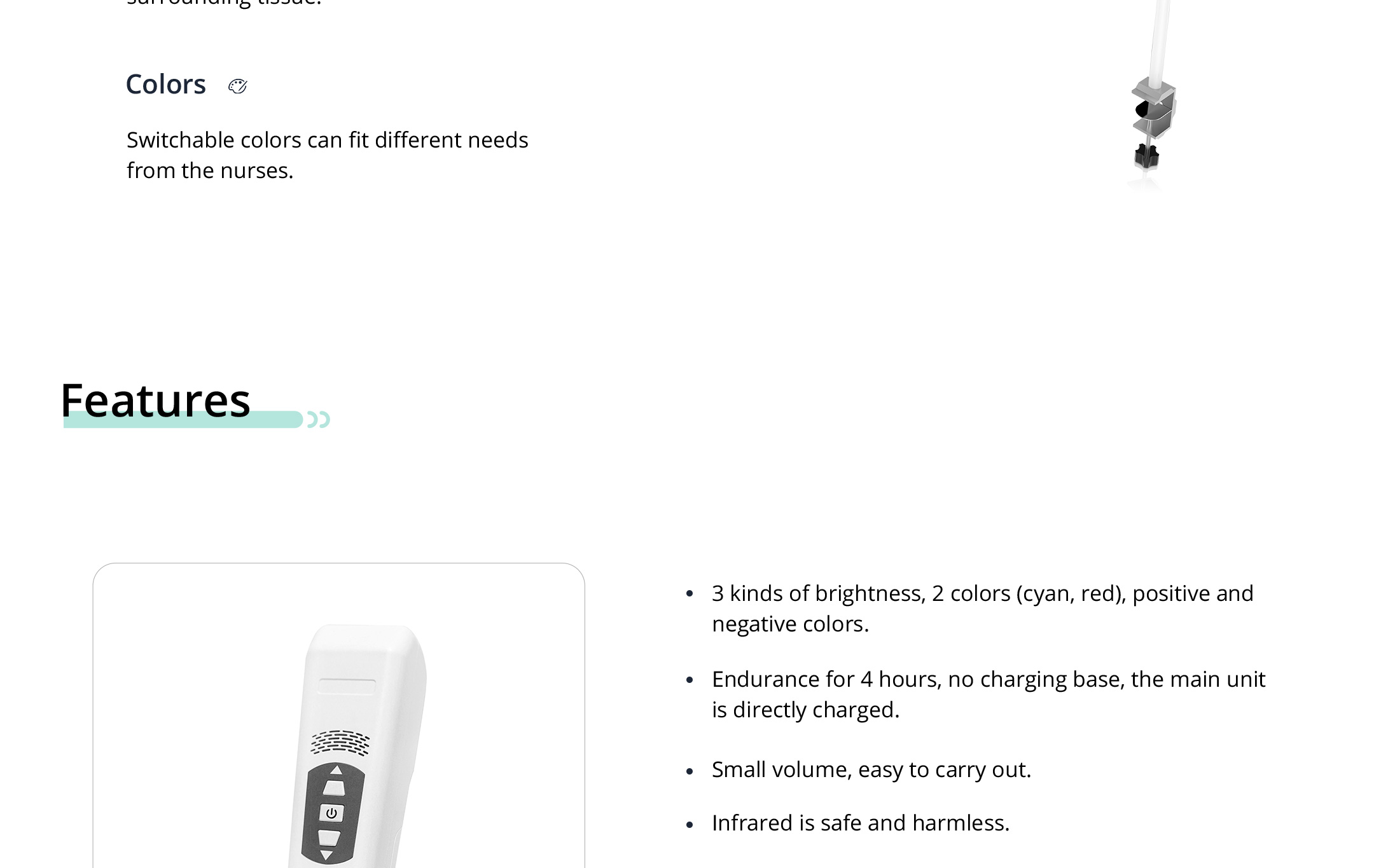The image size is (1374, 868).
Task: Click the "Endurance for 4 hours" bullet
Action: click(x=989, y=694)
